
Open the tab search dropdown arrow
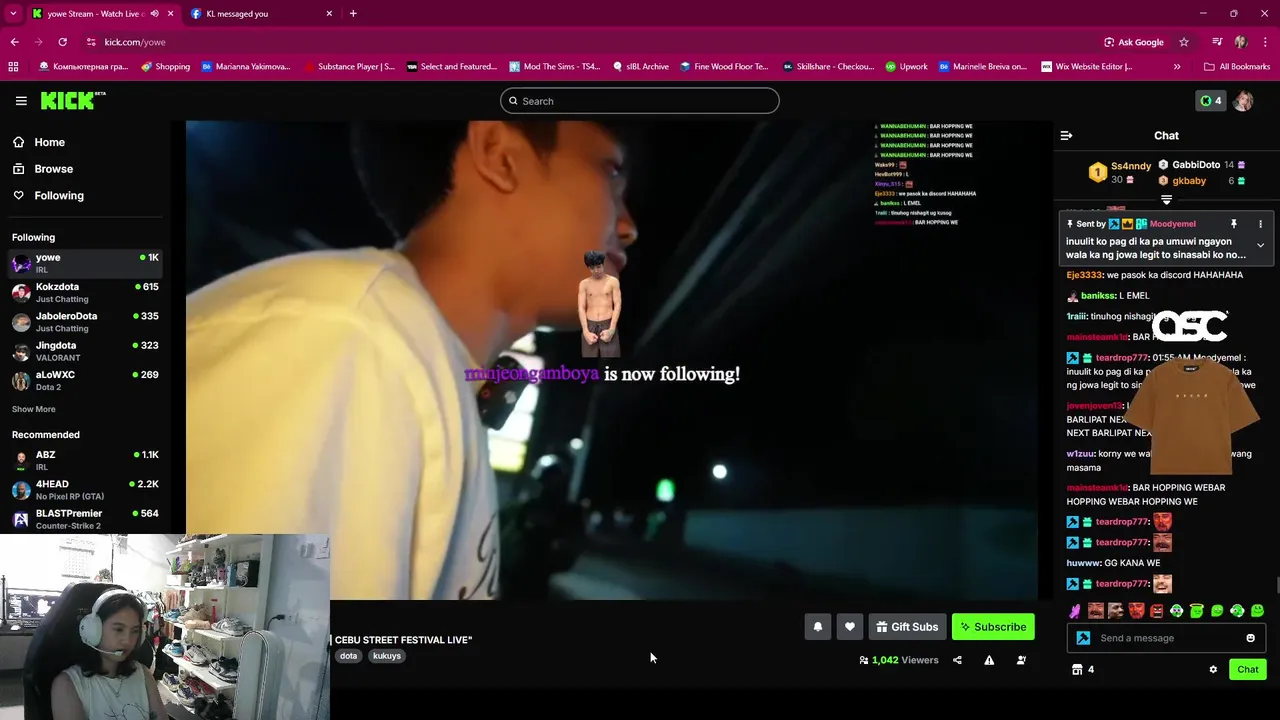pyautogui.click(x=13, y=14)
